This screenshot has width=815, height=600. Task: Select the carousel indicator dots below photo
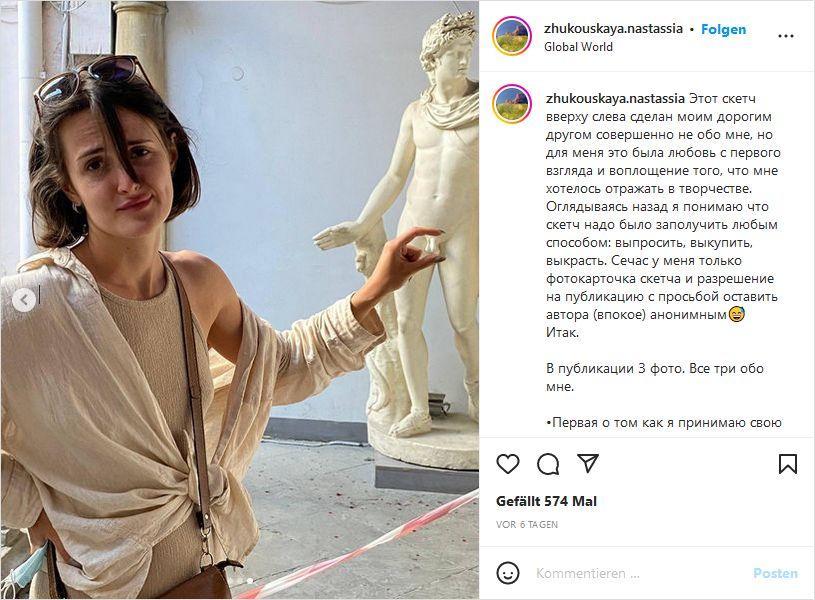coord(240,580)
